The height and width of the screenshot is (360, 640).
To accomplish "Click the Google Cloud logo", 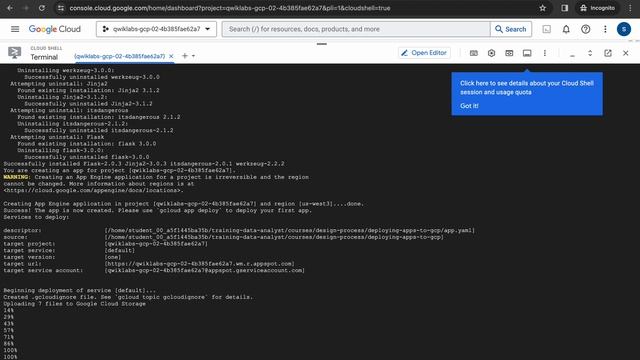I will [55, 29].
